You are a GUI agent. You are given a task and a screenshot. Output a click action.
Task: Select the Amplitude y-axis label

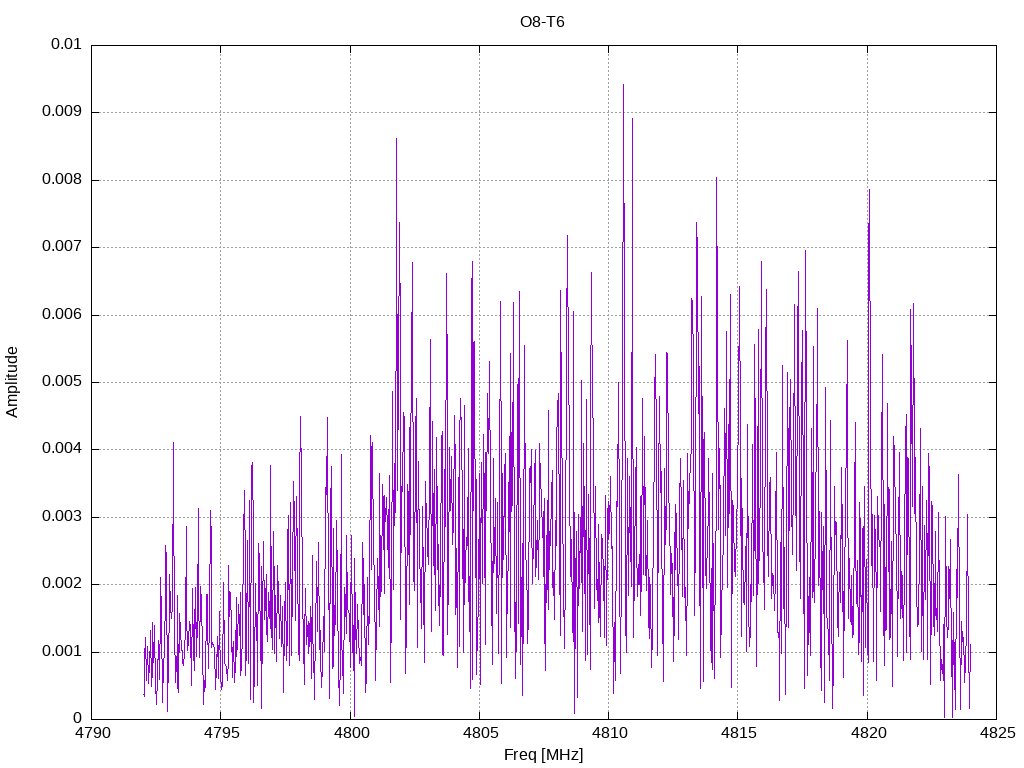[12, 382]
